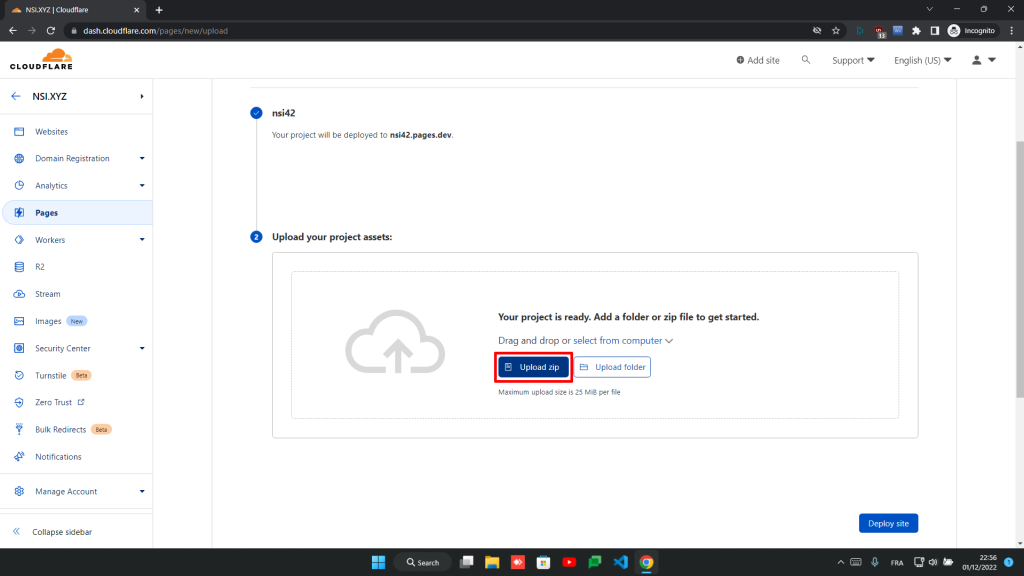Expand the select from computer chevron

click(x=669, y=341)
